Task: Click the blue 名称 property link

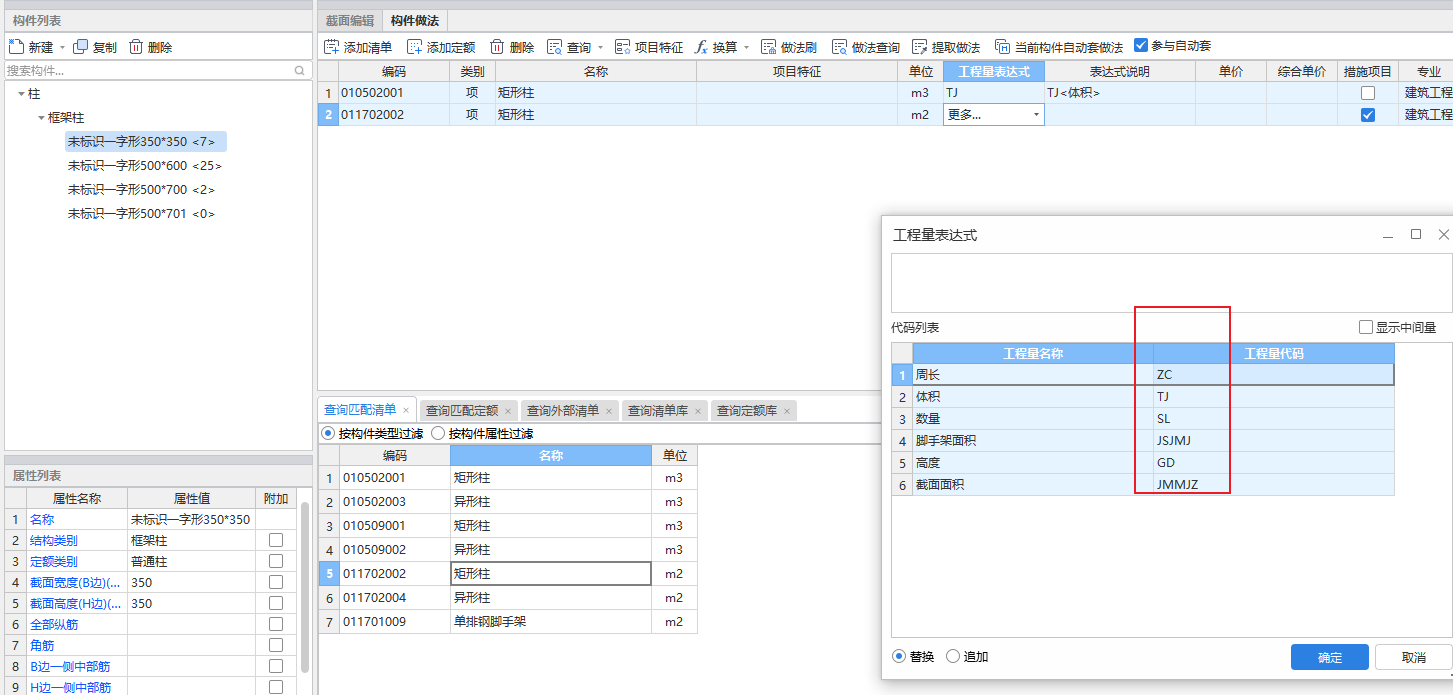Action: (x=42, y=519)
